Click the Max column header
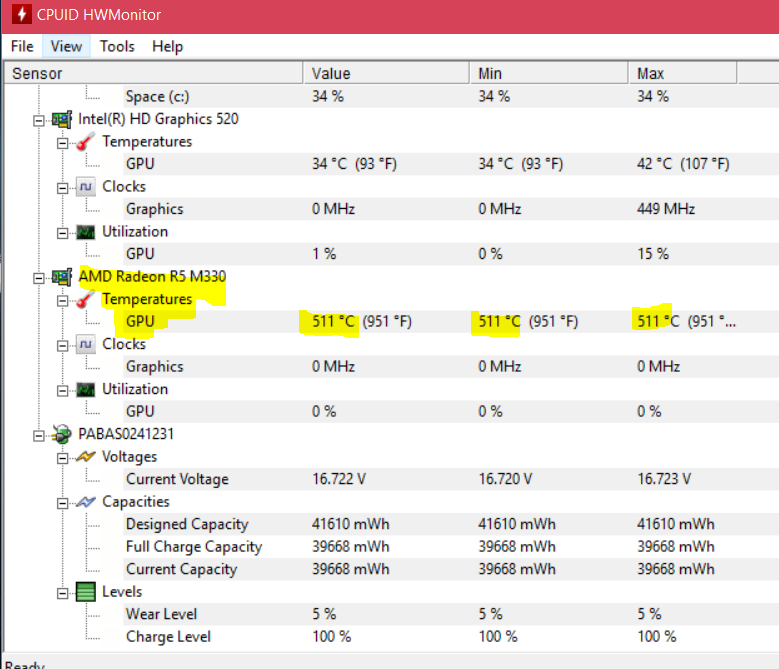The width and height of the screenshot is (779, 669). (x=683, y=74)
